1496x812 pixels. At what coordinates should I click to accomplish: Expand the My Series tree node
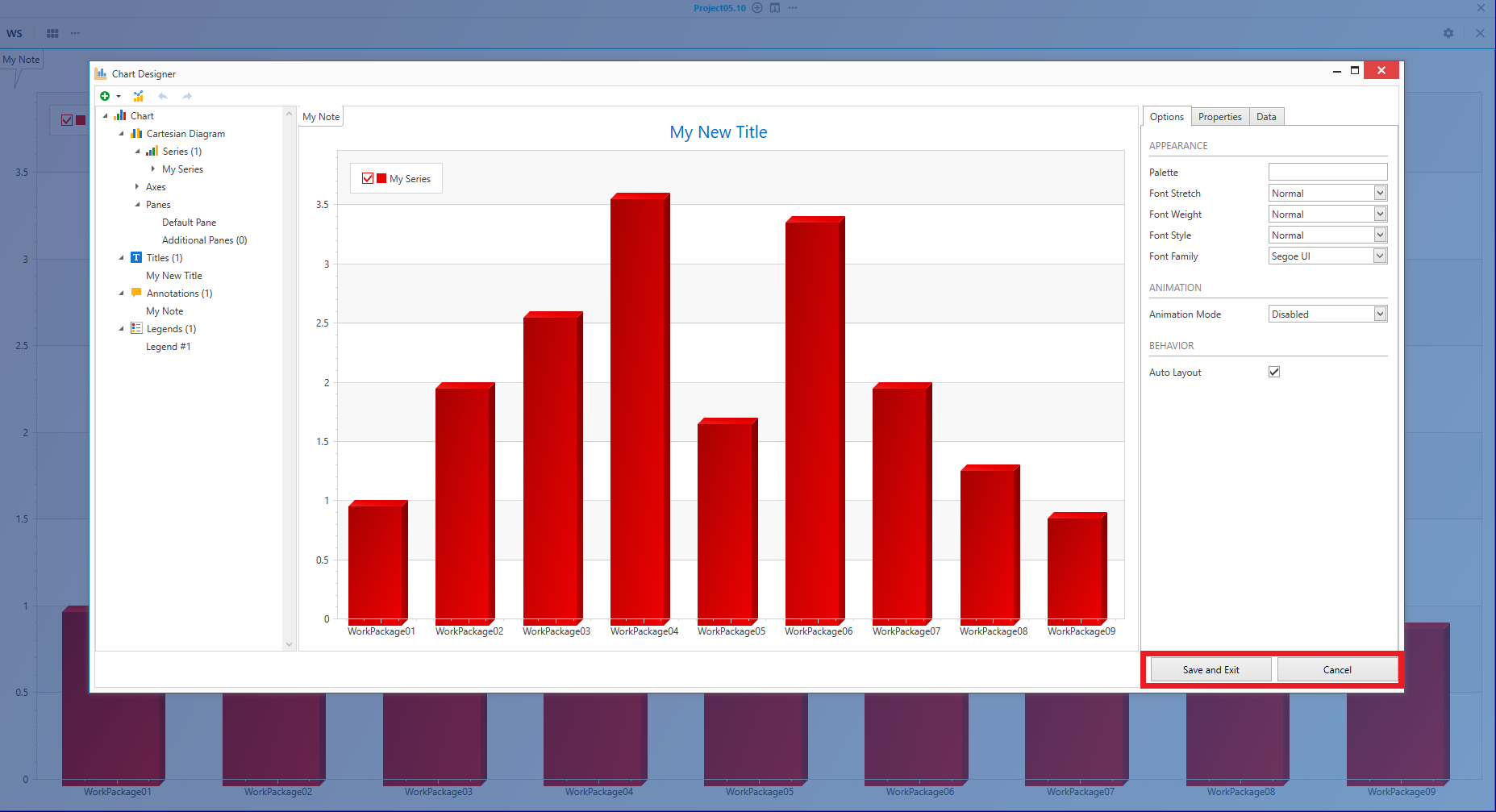point(153,169)
